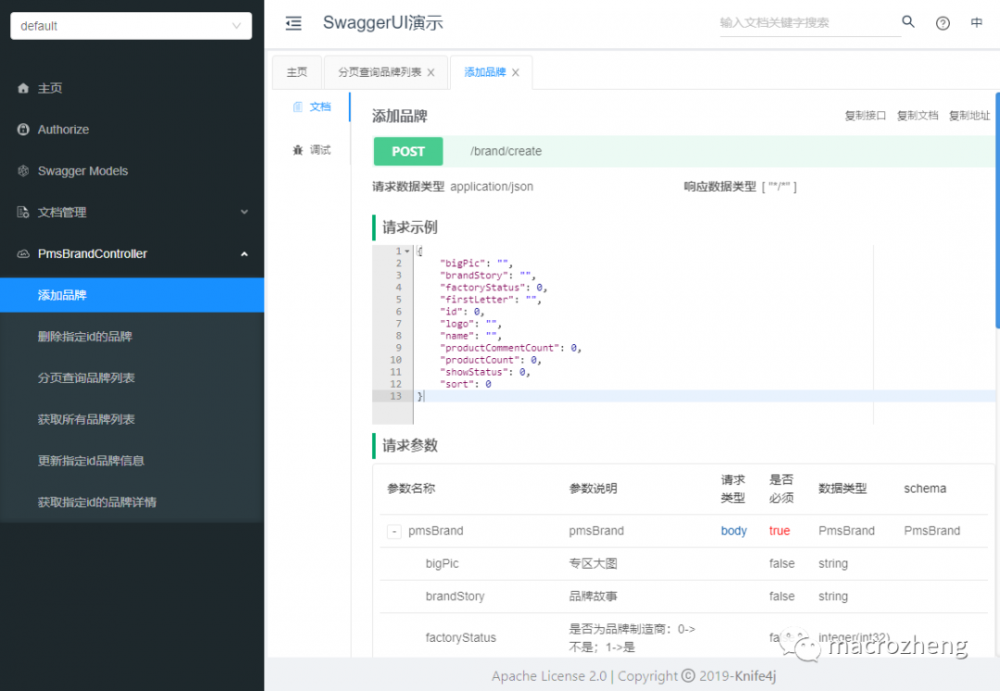1000x691 pixels.
Task: Open the help question-mark icon
Action: point(942,23)
